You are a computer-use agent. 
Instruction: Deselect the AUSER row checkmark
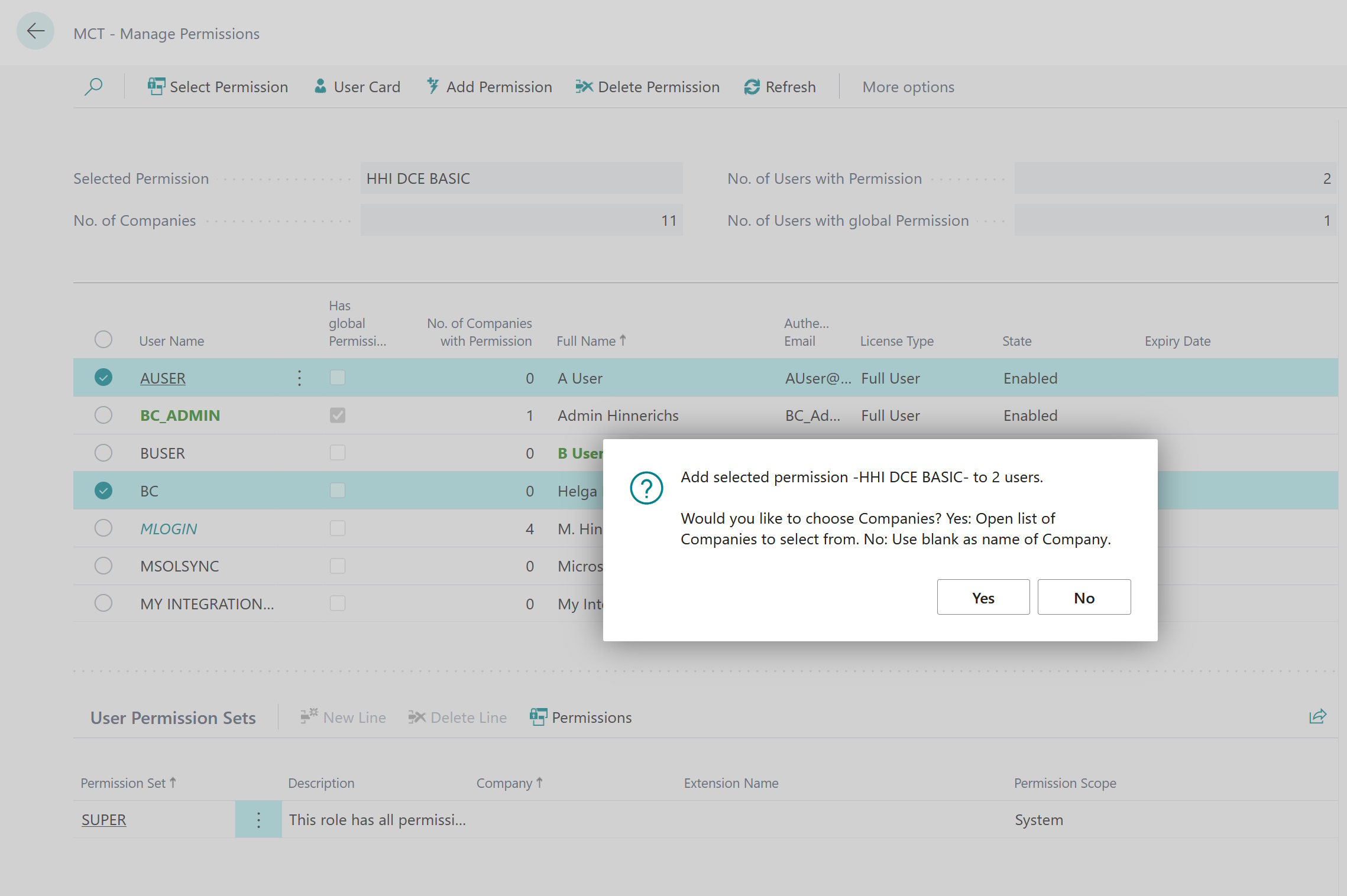click(103, 377)
